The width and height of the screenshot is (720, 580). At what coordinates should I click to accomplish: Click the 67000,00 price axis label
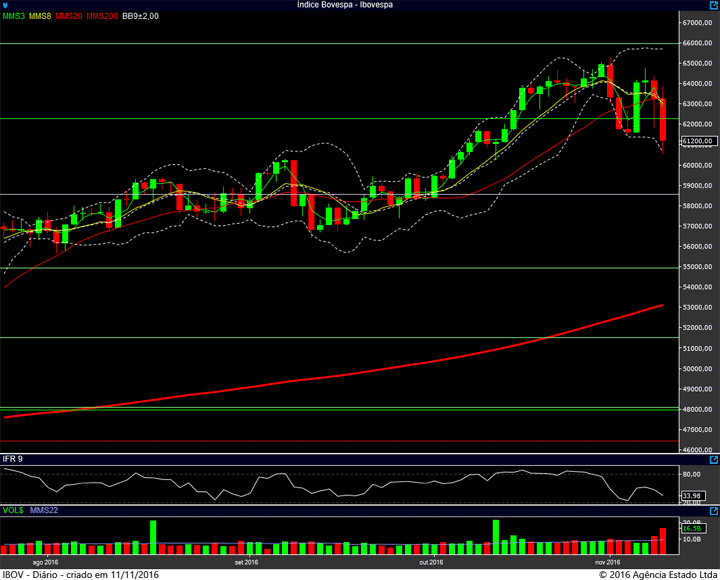tap(697, 23)
